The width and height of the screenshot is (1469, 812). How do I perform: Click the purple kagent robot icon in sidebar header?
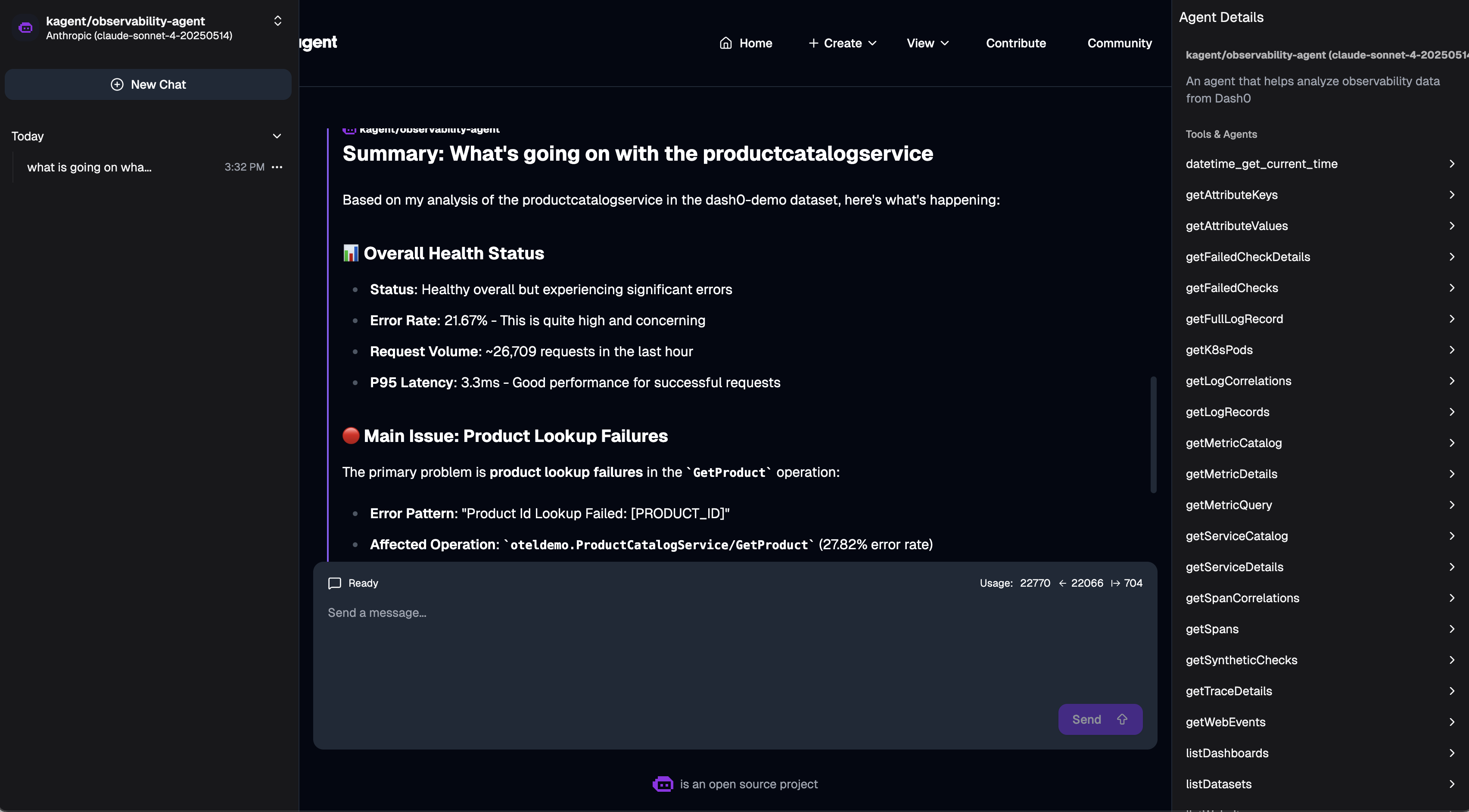[26, 28]
